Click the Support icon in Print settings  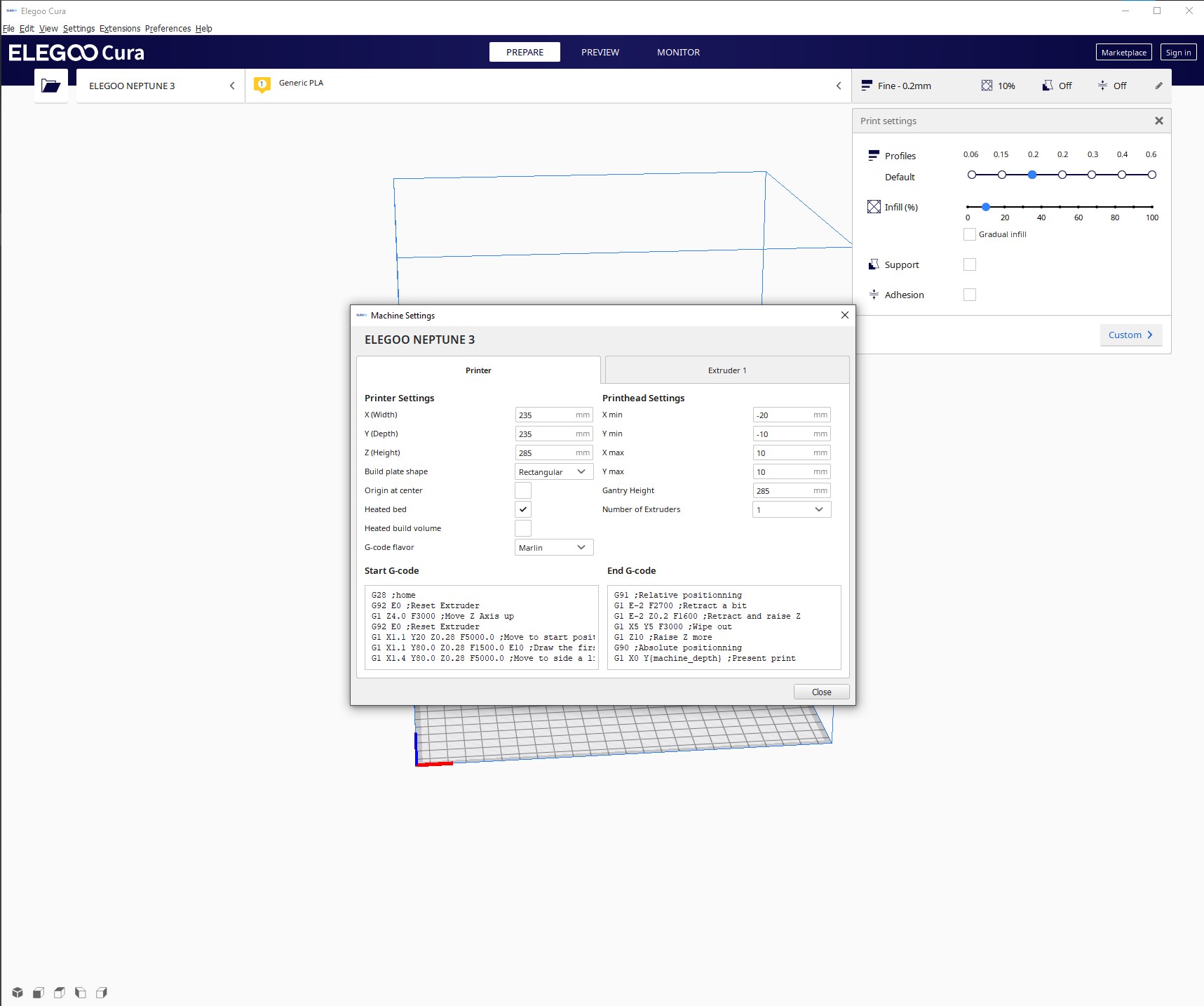(874, 264)
